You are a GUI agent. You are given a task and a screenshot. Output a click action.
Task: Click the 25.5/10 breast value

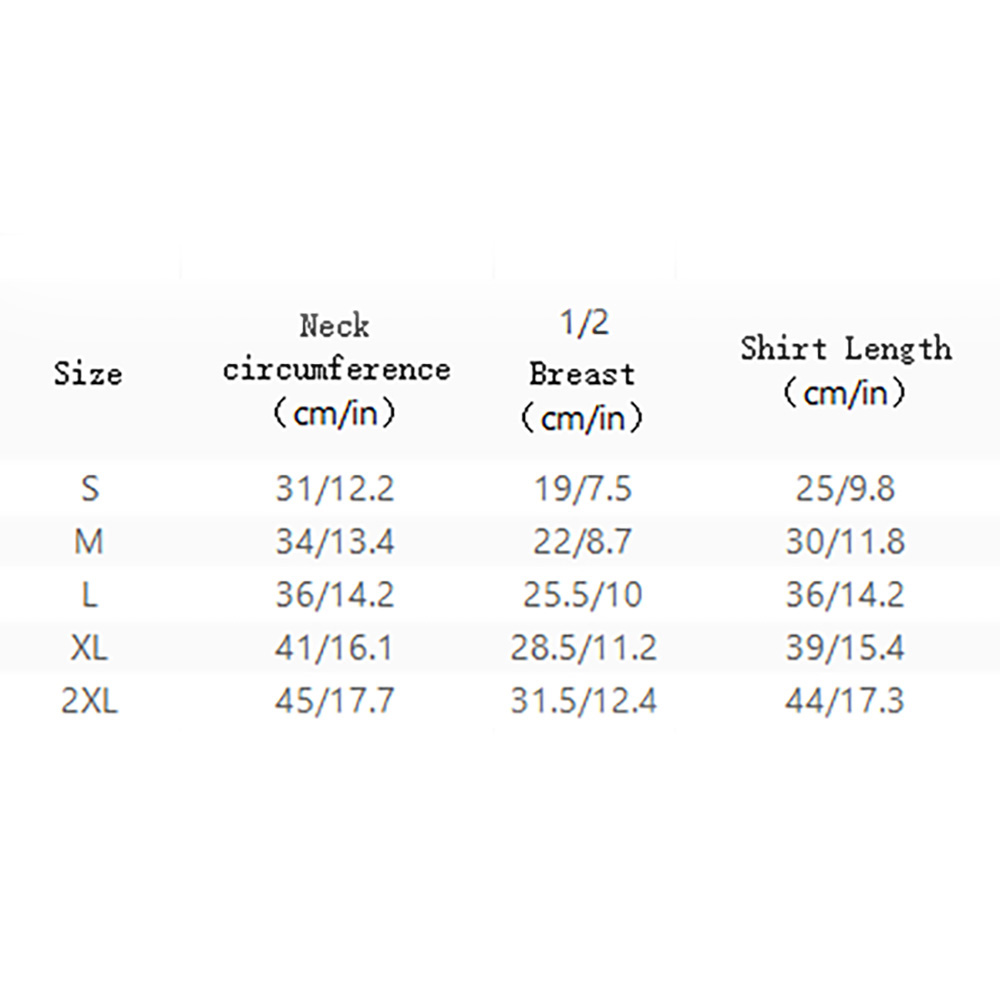coord(583,595)
